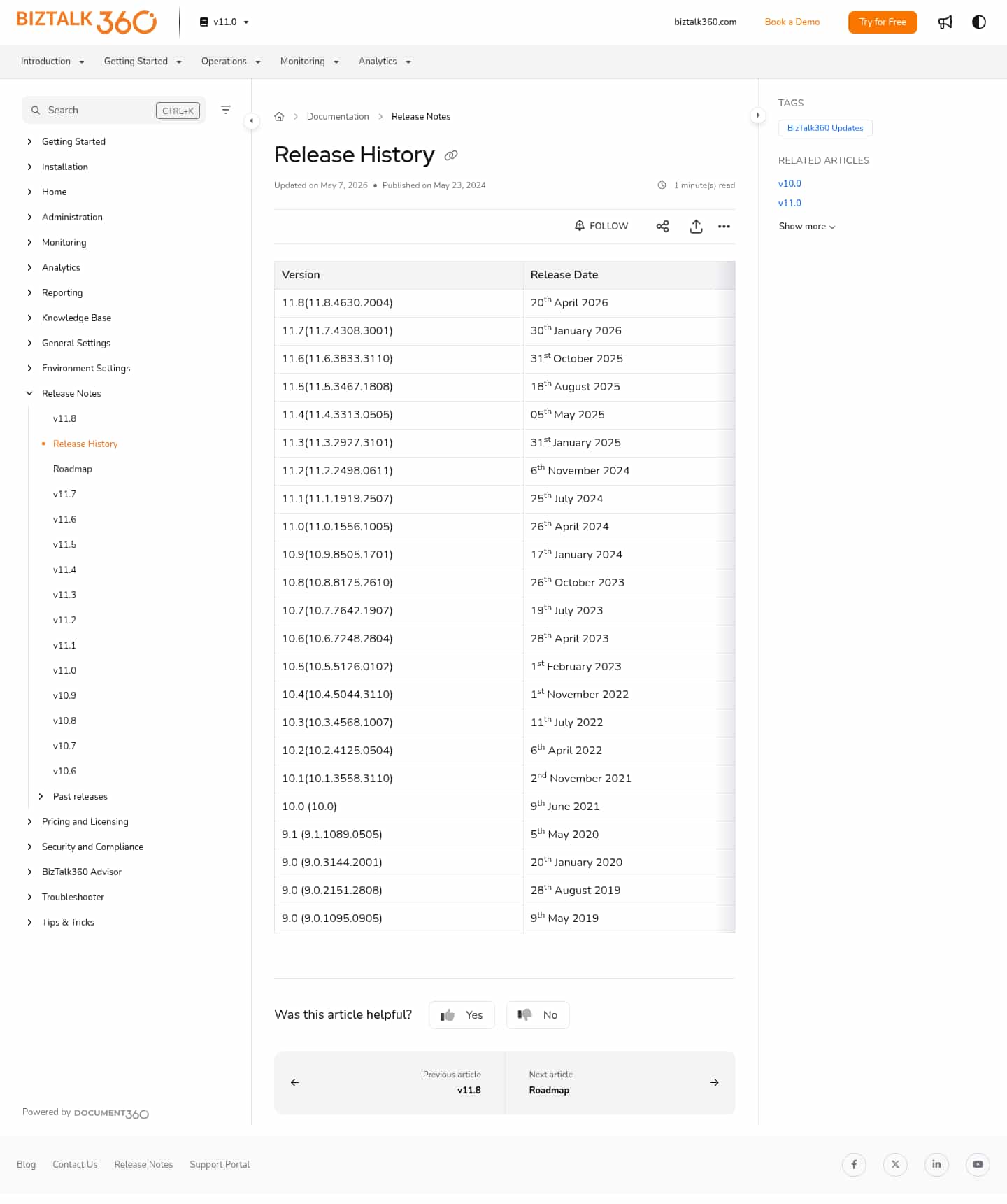Click the export upload icon
Viewport: 1007px width, 1204px height.
(697, 227)
